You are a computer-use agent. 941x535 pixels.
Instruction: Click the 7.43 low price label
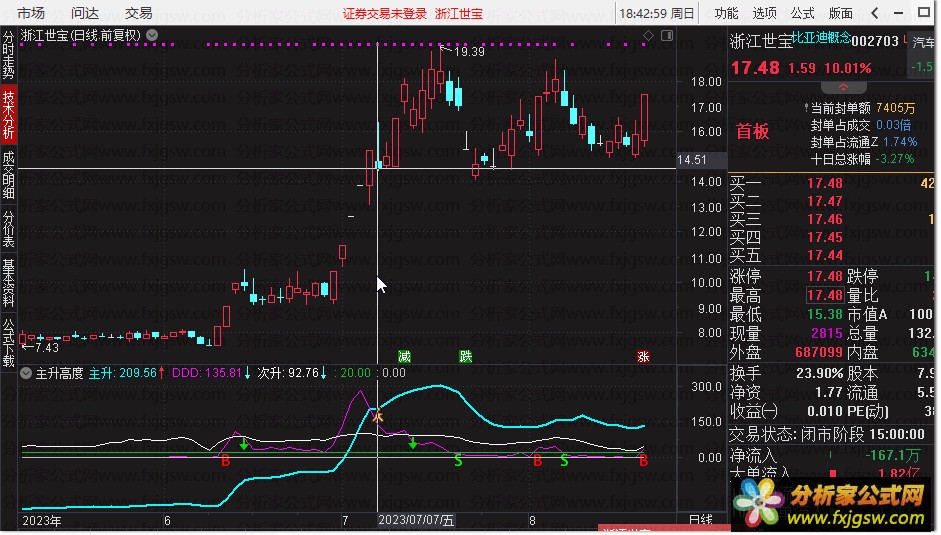(x=47, y=347)
